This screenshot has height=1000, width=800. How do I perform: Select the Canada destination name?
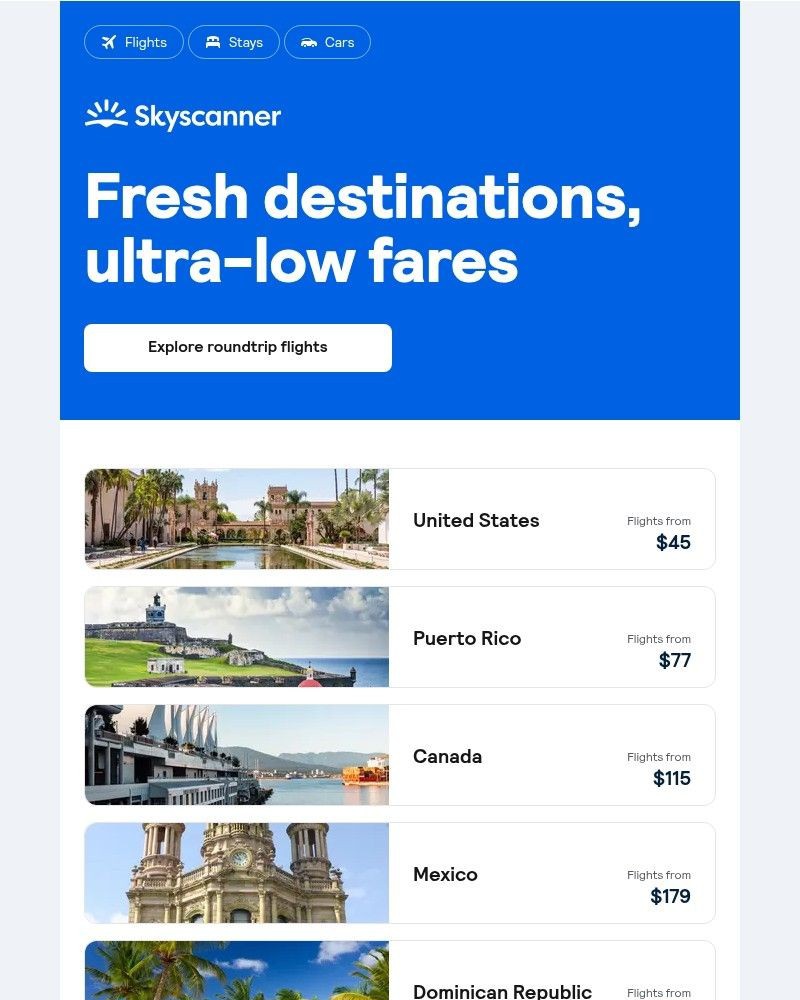pyautogui.click(x=447, y=756)
